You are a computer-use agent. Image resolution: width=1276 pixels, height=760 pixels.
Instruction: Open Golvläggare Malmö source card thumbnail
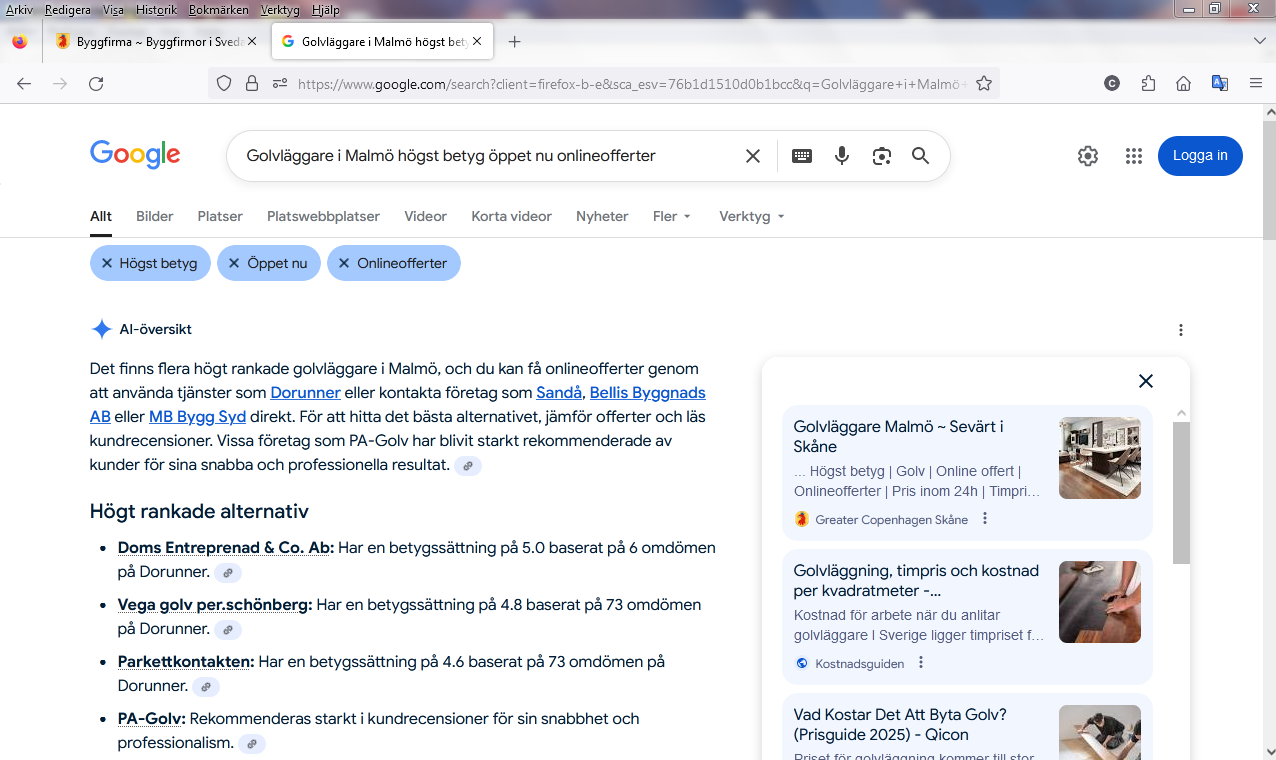[x=1099, y=458]
